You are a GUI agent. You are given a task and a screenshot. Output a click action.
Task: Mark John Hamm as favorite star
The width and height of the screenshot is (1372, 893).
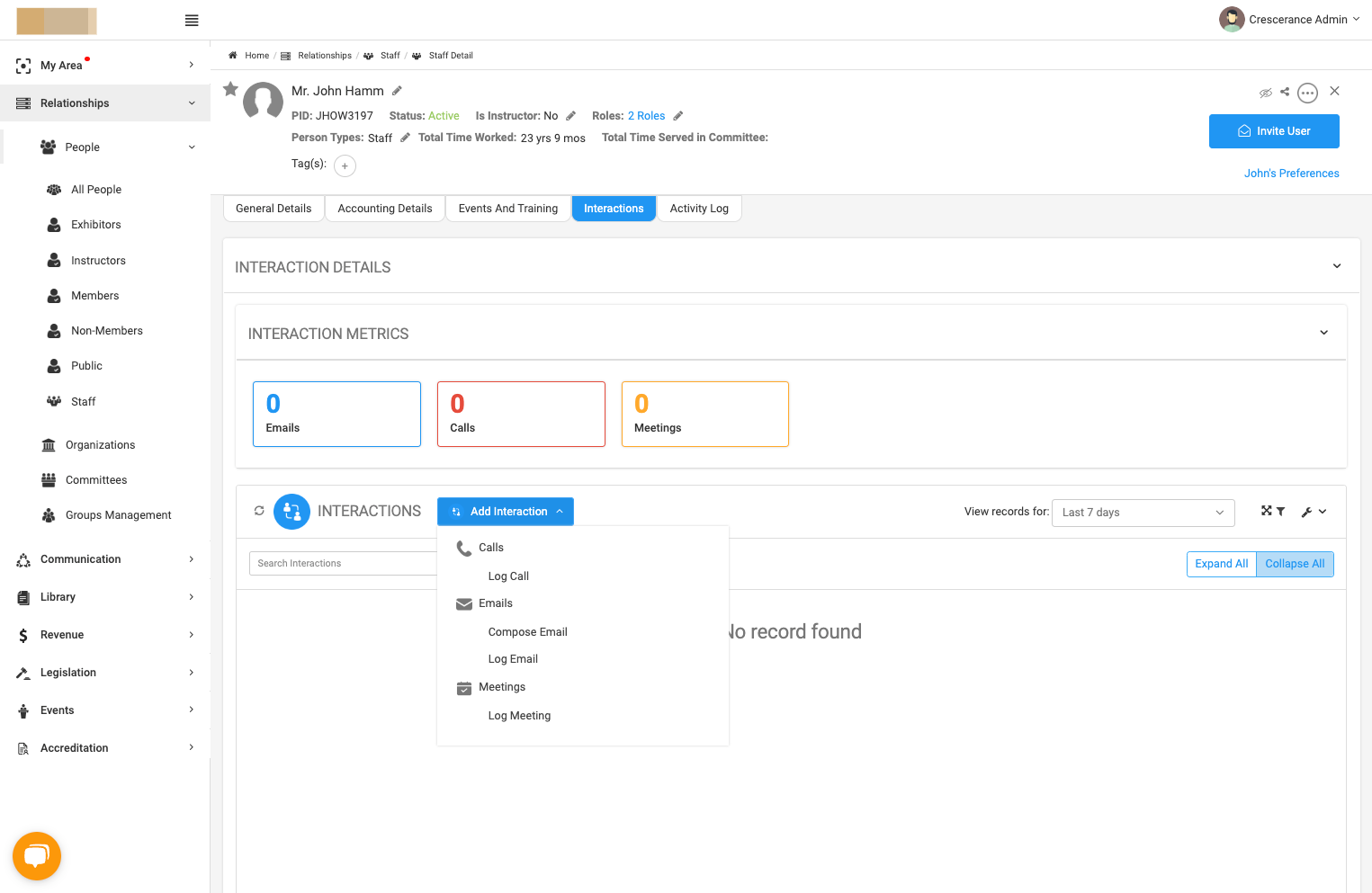[231, 89]
